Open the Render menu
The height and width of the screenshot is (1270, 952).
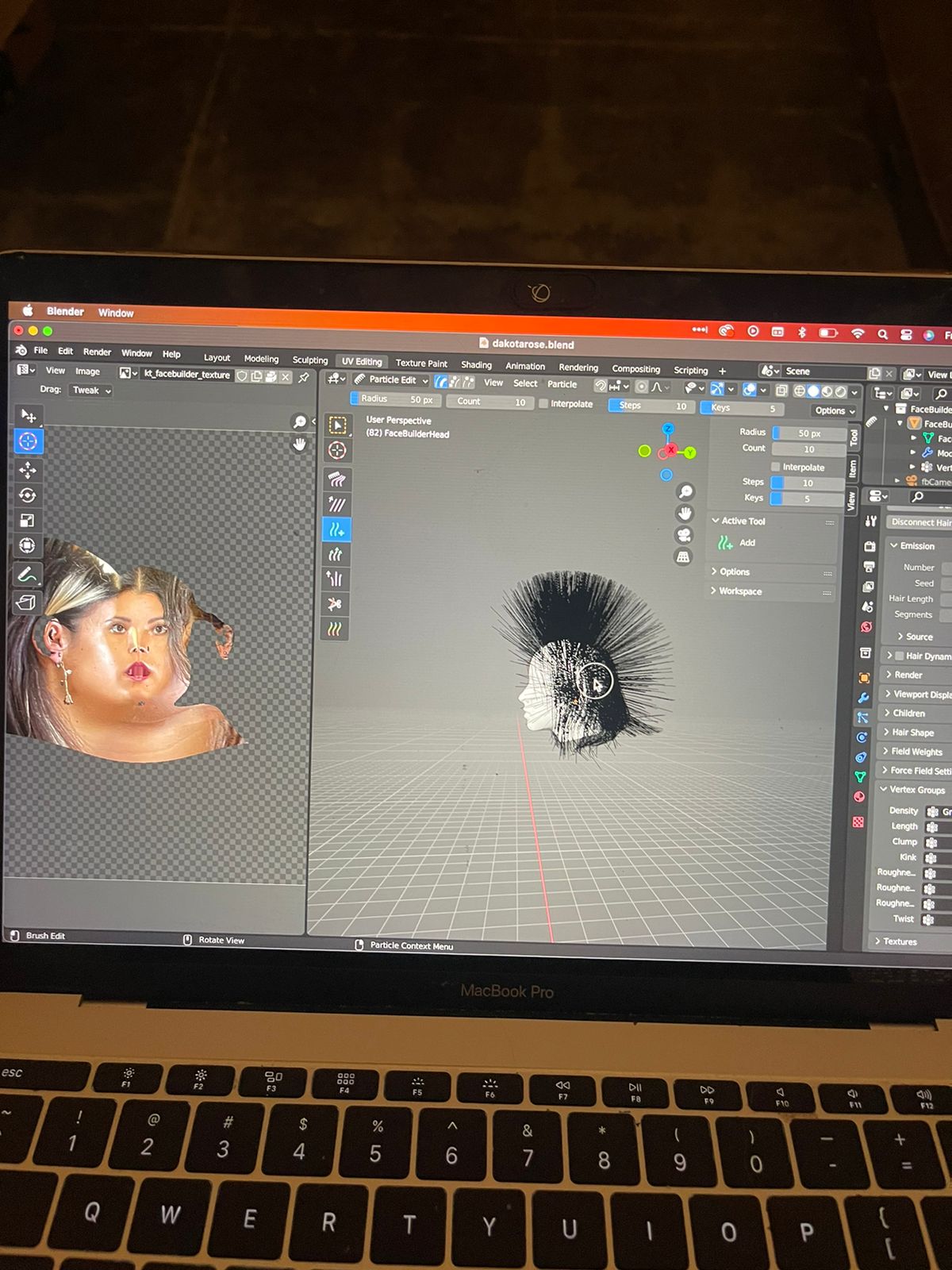tap(97, 352)
